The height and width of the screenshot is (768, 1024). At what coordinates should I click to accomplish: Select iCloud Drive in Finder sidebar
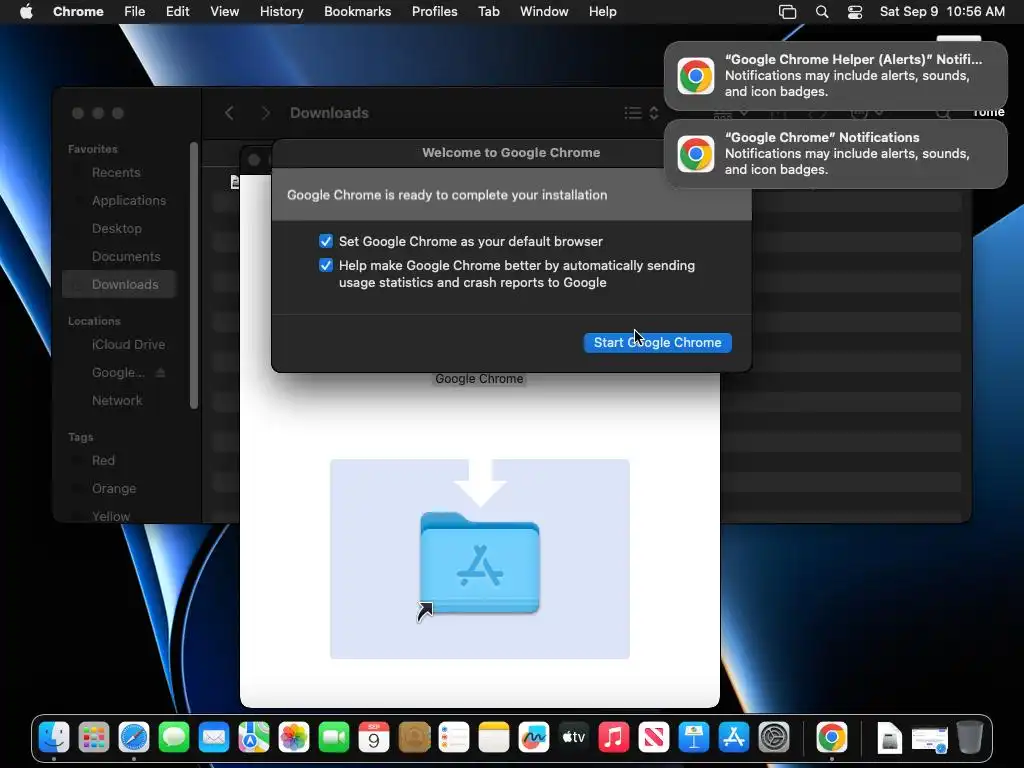[128, 345]
